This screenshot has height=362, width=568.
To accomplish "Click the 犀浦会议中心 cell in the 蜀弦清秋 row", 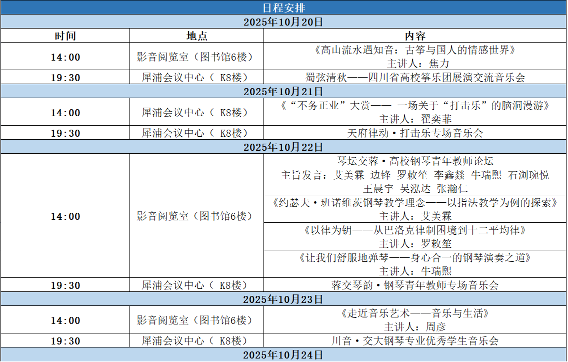I will tap(196, 77).
